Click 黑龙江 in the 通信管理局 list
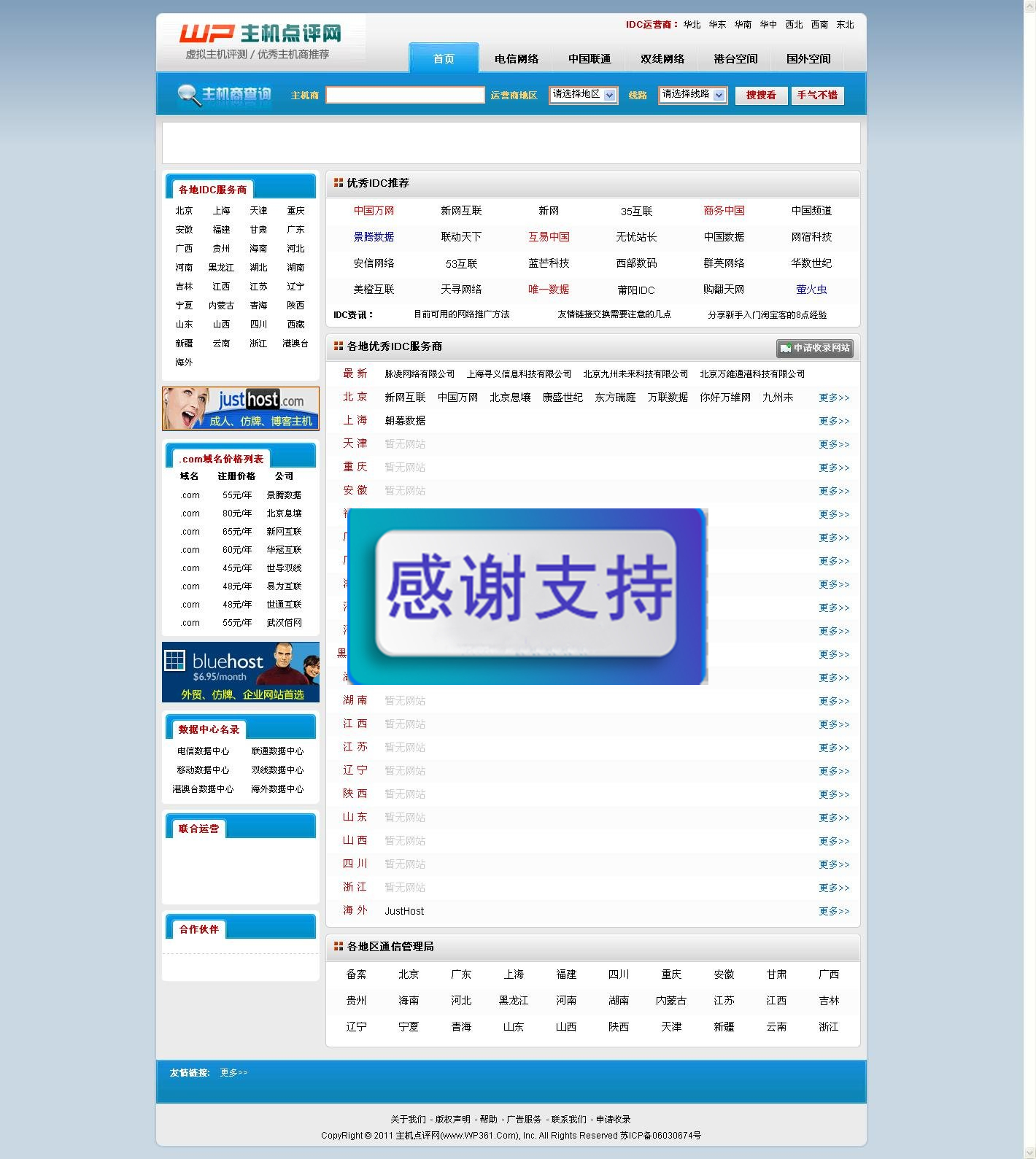This screenshot has width=1036, height=1159. coord(514,1001)
